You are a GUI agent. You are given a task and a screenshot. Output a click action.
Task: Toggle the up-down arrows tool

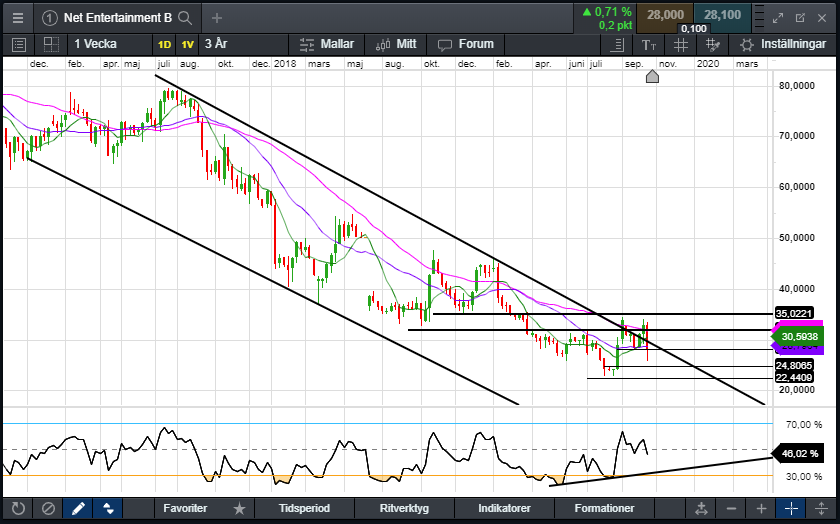click(x=108, y=508)
